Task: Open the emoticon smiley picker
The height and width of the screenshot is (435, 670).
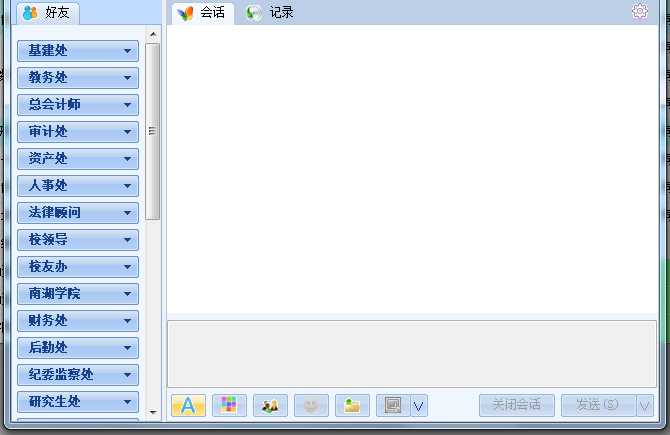Action: coord(311,405)
